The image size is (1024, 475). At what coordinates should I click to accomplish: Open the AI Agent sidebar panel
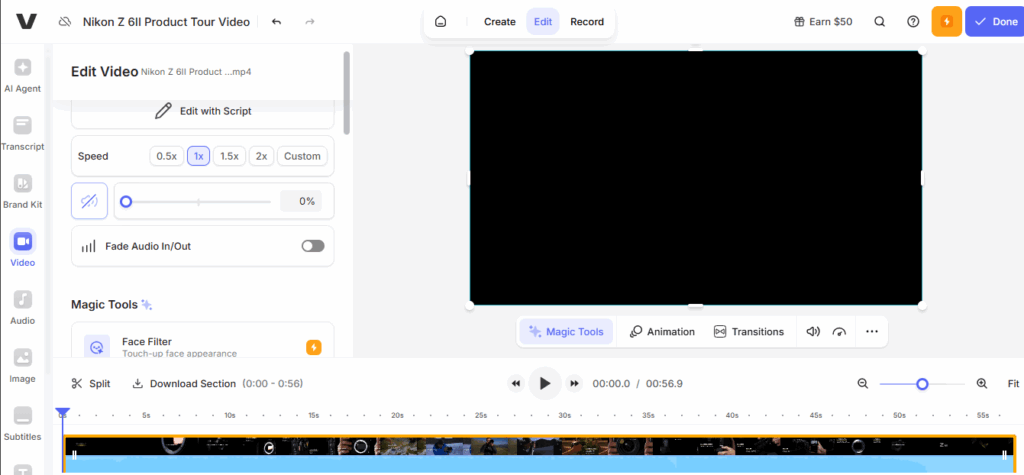[23, 75]
